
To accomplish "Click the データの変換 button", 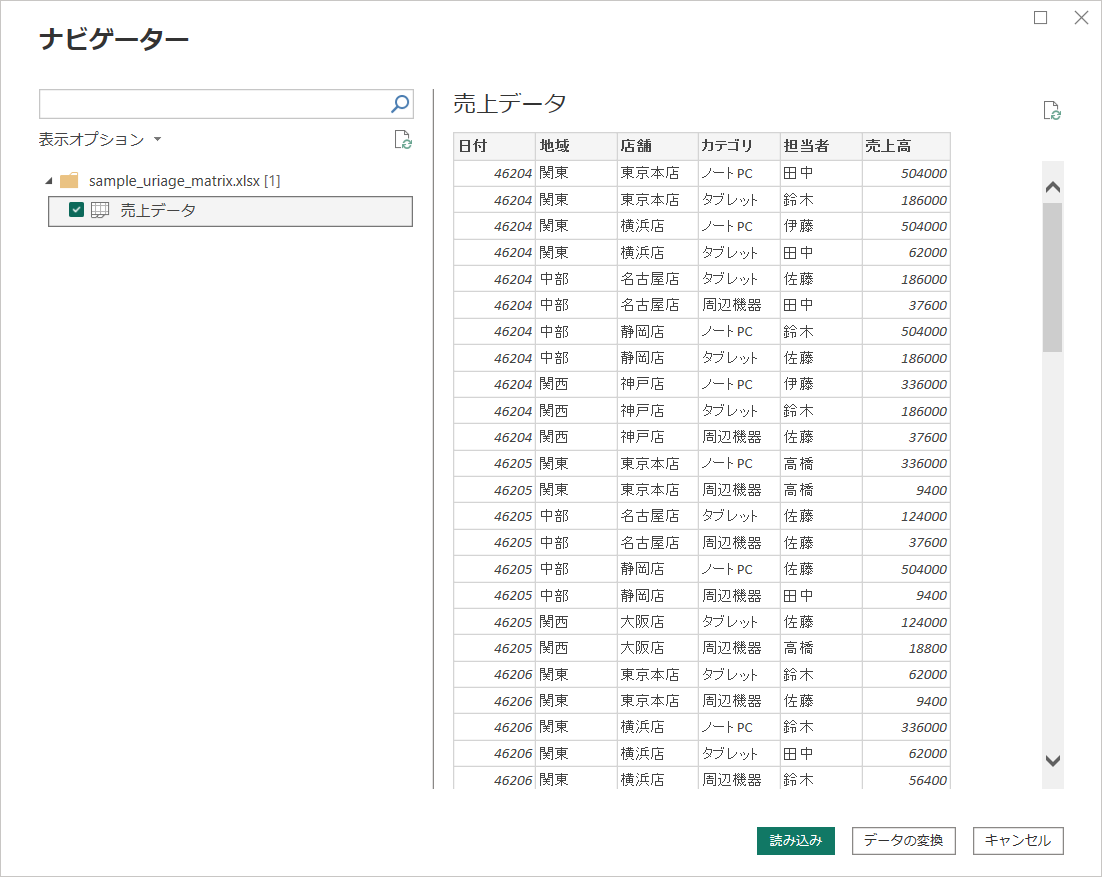I will click(903, 840).
